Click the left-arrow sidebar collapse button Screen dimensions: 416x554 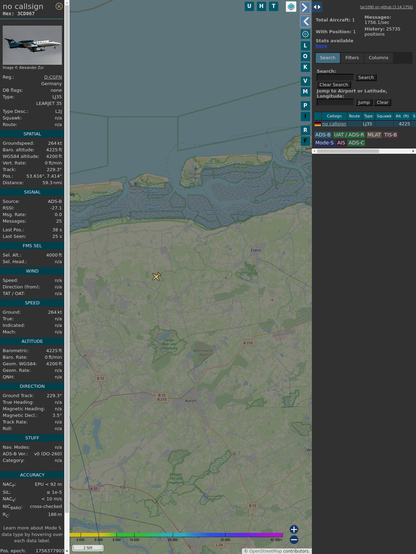(x=305, y=22)
